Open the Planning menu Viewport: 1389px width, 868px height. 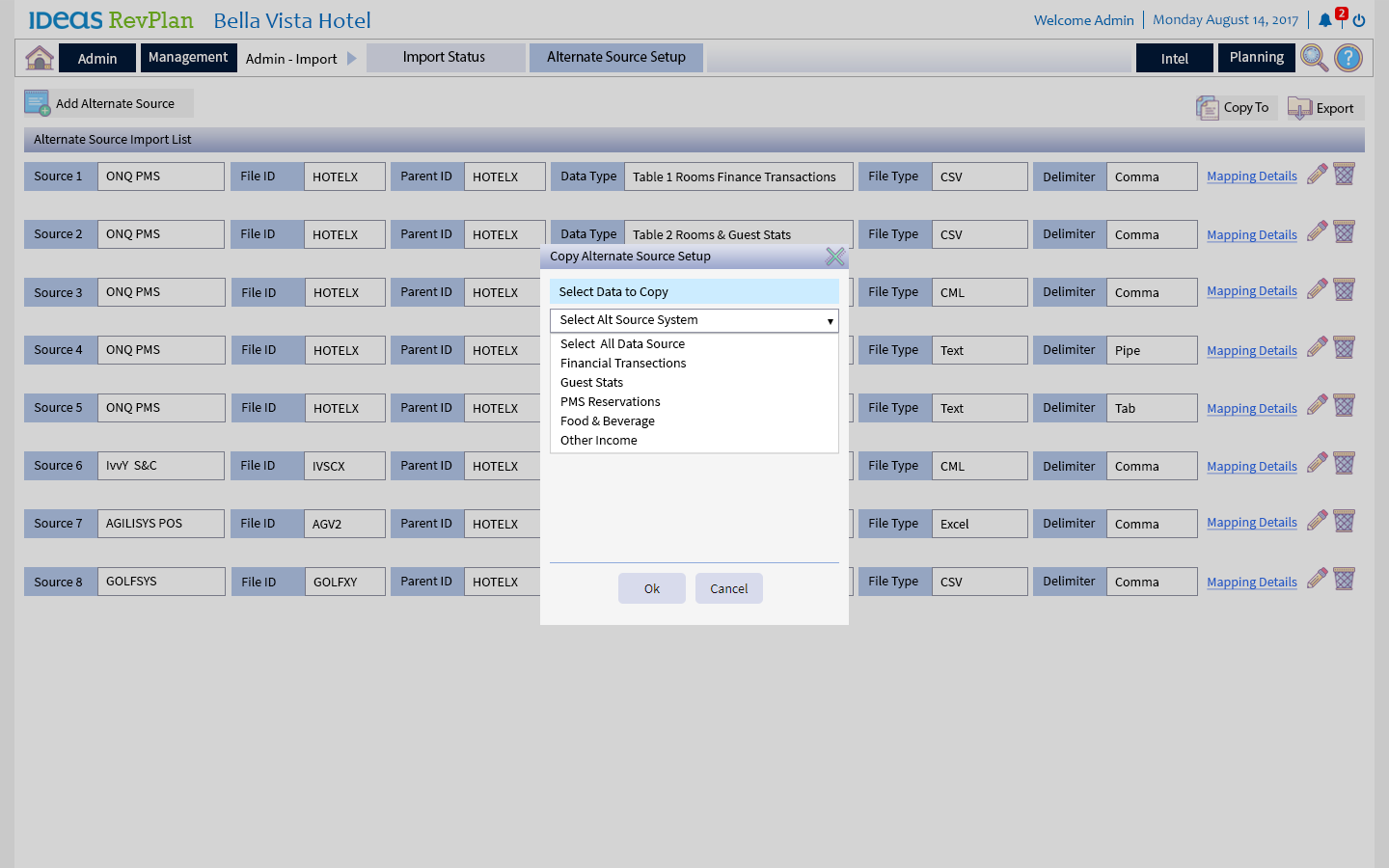[1256, 58]
